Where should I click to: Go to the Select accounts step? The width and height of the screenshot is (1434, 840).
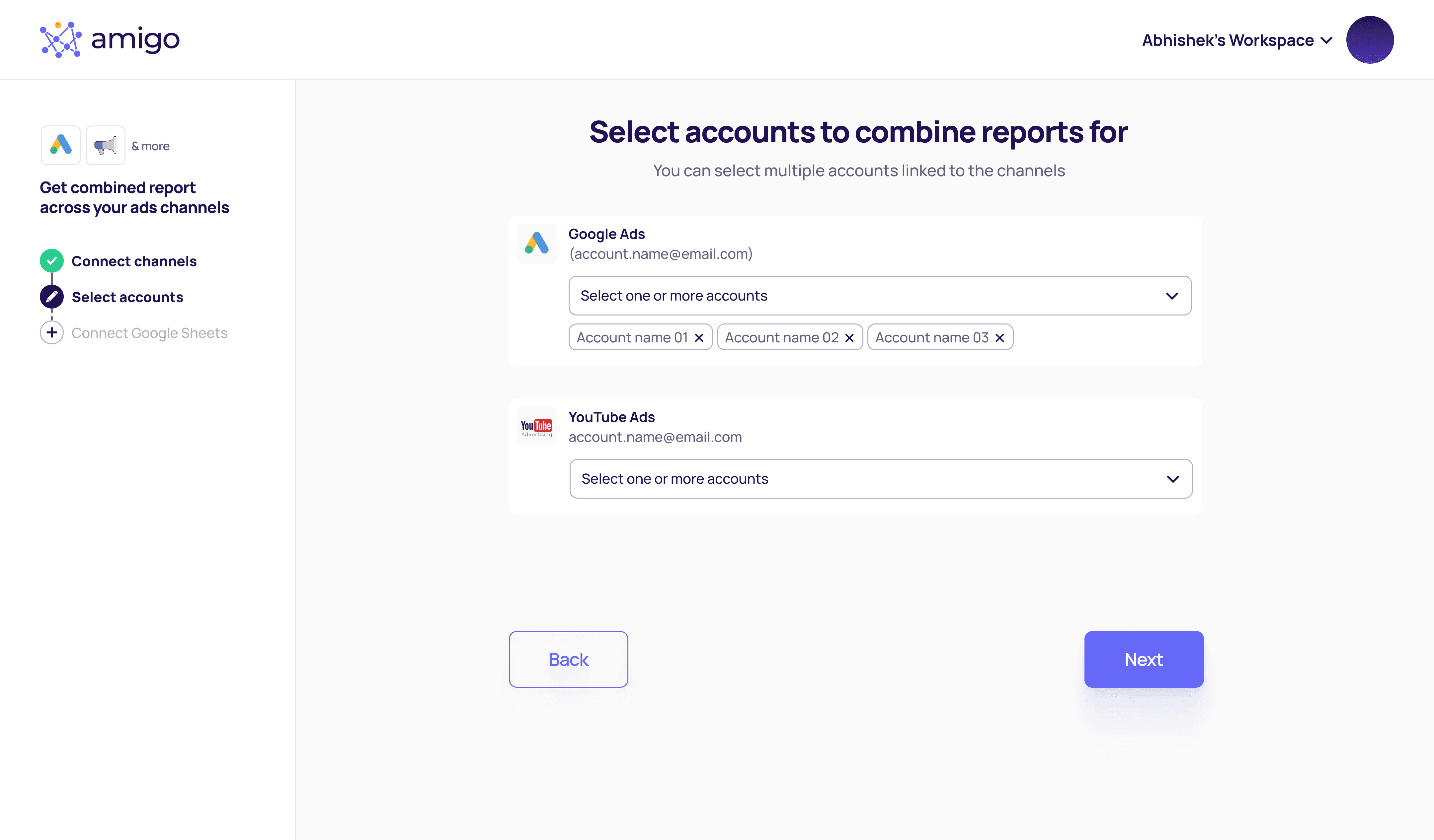click(x=127, y=297)
